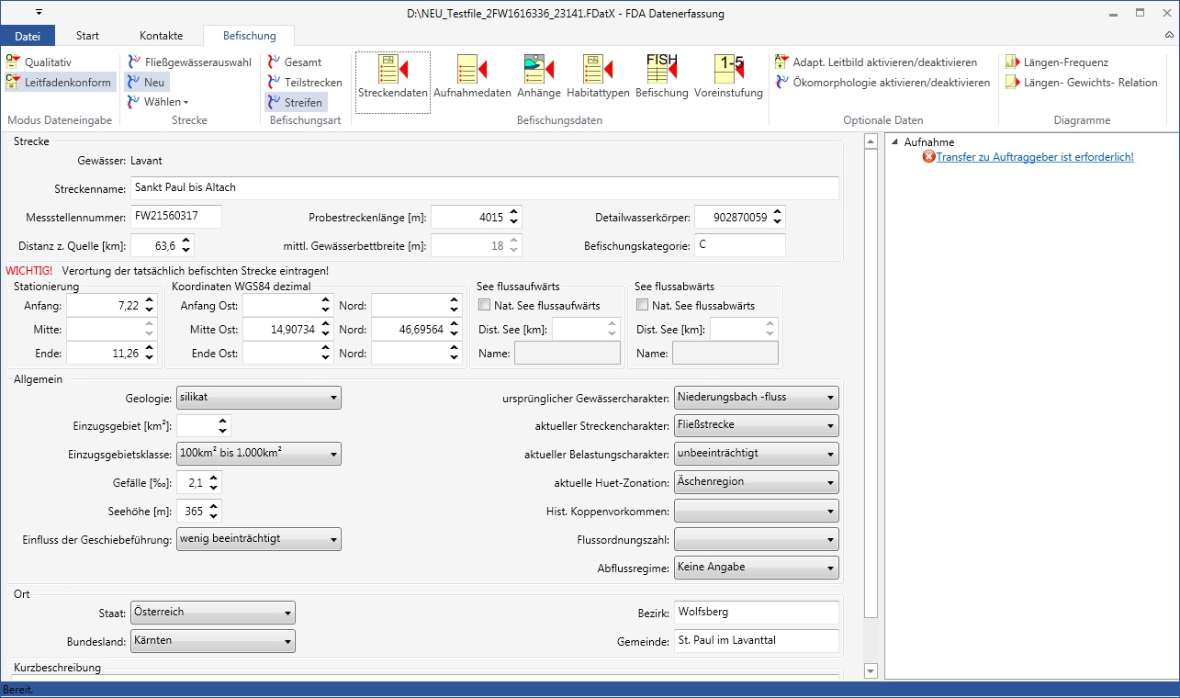Screen dimensions: 1180x698
Task: Open the aktueller Streckencharakter dropdown
Action: tap(756, 425)
